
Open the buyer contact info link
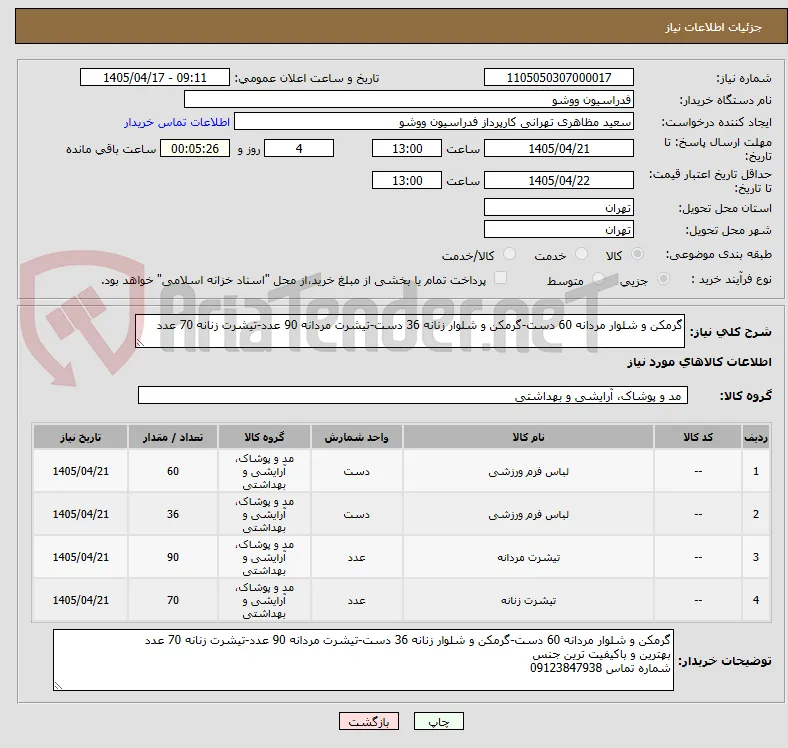[x=177, y=122]
